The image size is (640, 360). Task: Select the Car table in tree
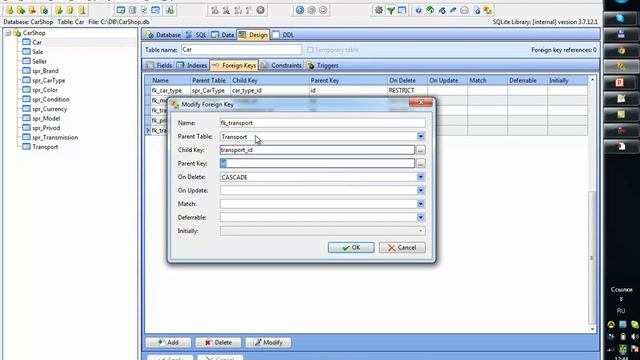coord(37,42)
